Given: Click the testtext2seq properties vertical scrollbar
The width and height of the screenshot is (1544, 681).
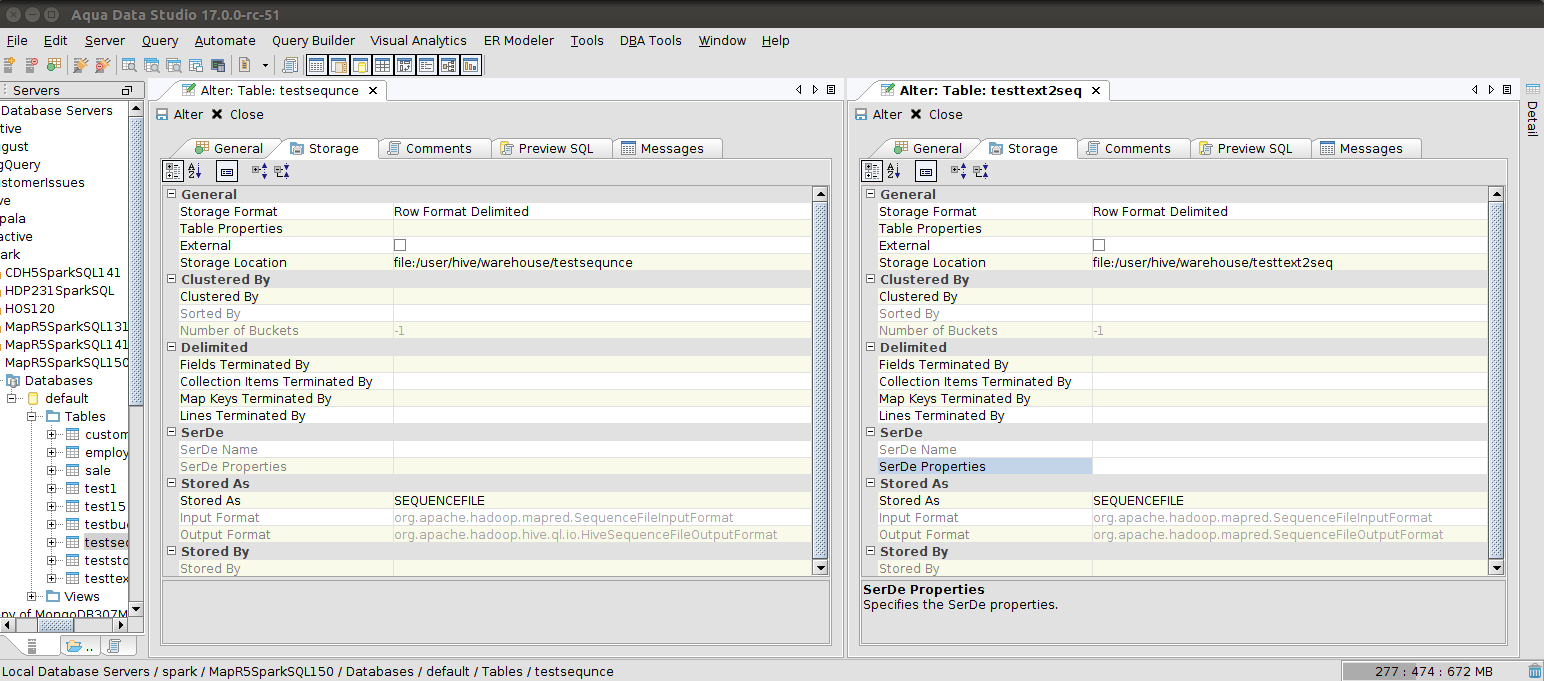Looking at the screenshot, I should [1496, 380].
